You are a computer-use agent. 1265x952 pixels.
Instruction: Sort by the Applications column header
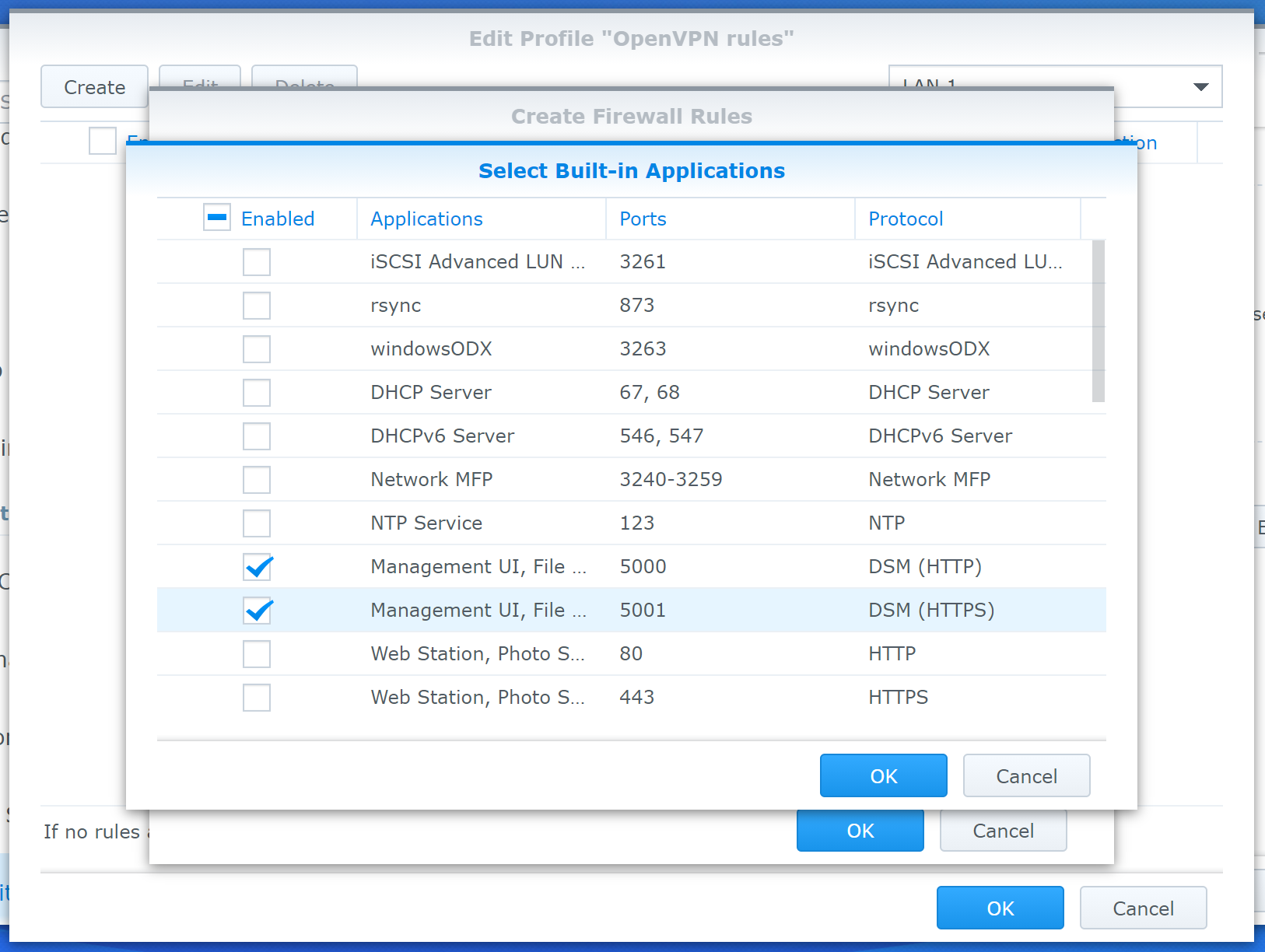pyautogui.click(x=426, y=219)
